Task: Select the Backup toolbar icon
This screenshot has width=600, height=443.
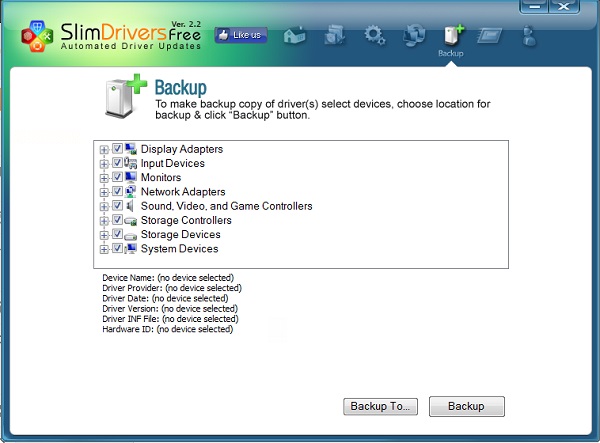Action: pyautogui.click(x=453, y=36)
